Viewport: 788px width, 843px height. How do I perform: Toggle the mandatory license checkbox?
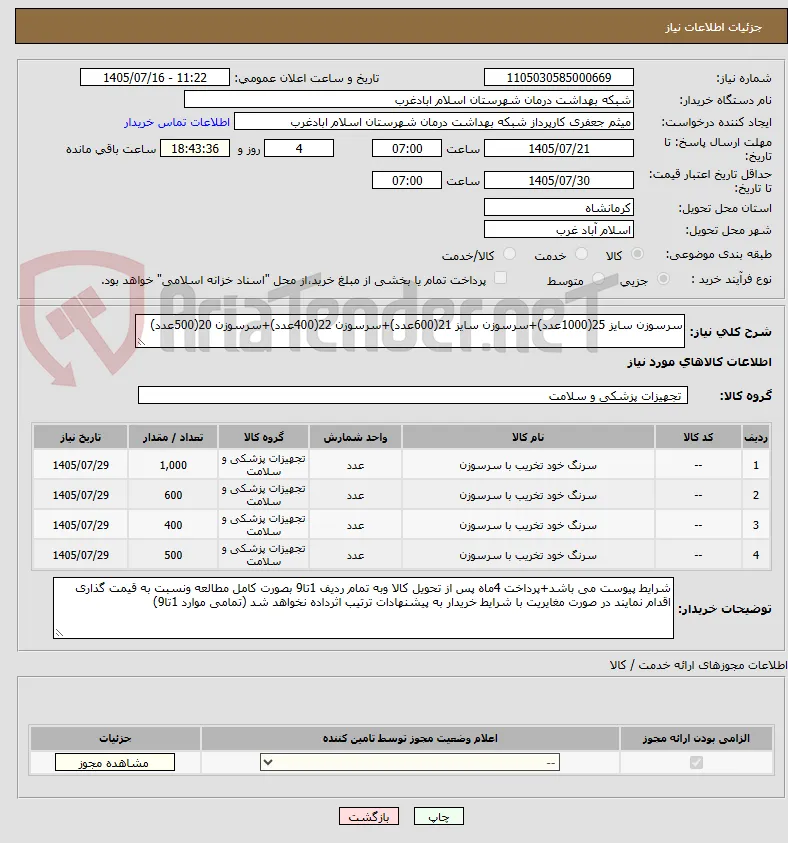pos(696,762)
